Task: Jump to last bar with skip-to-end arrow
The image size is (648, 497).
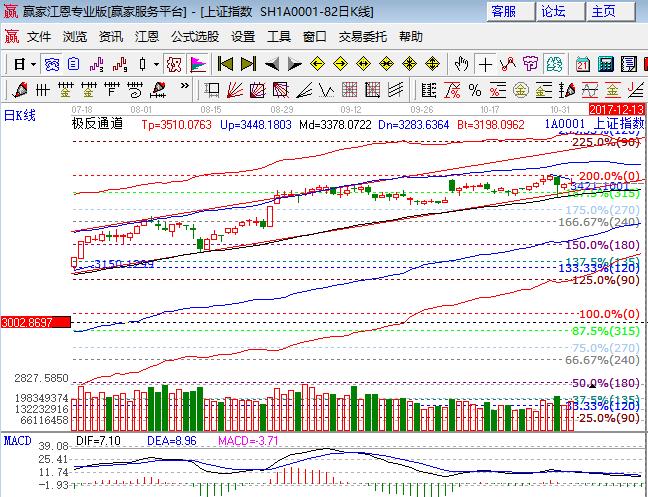Action: (247, 63)
